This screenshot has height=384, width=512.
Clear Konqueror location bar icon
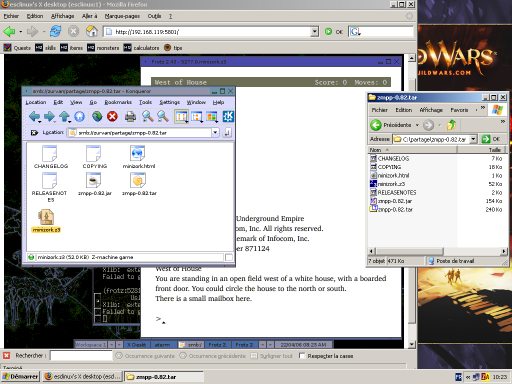(x=34, y=133)
